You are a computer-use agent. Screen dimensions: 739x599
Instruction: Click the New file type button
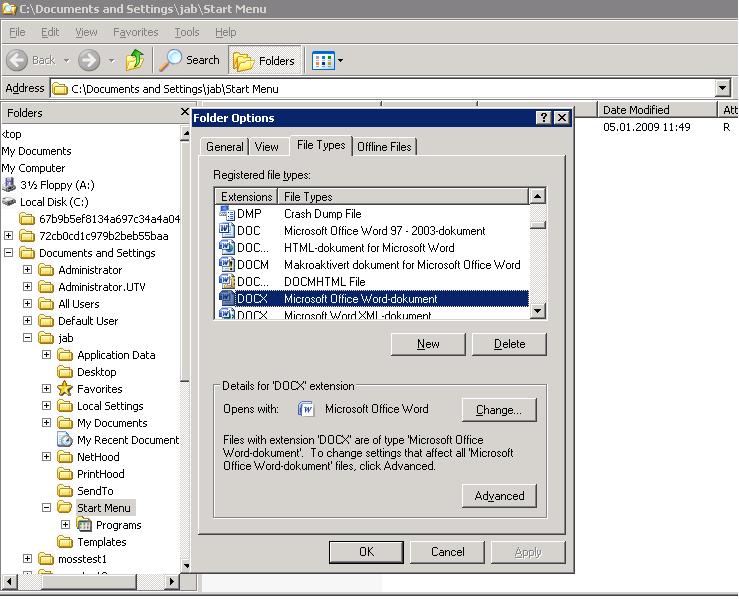428,344
